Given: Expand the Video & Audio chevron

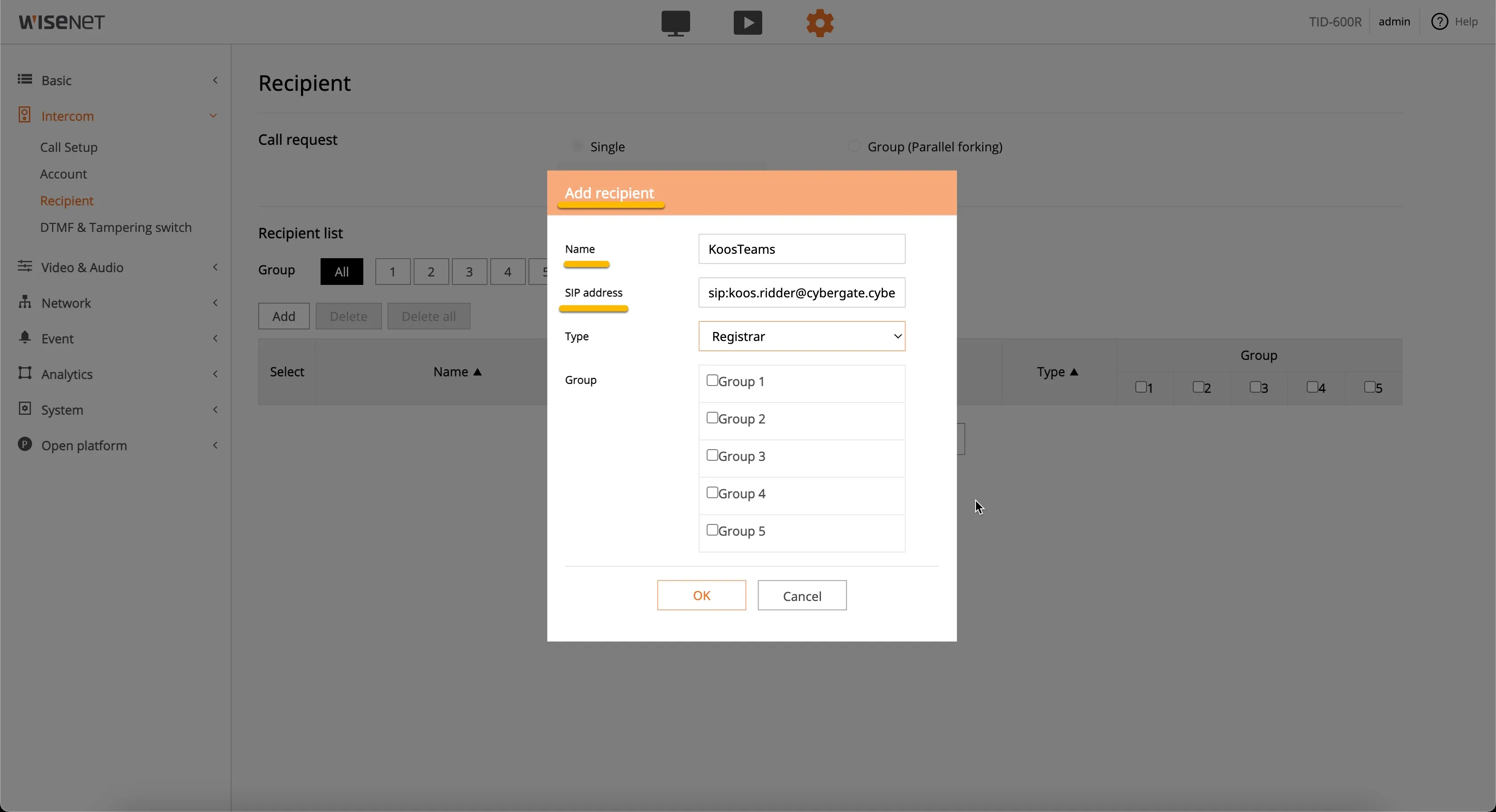Looking at the screenshot, I should [215, 267].
